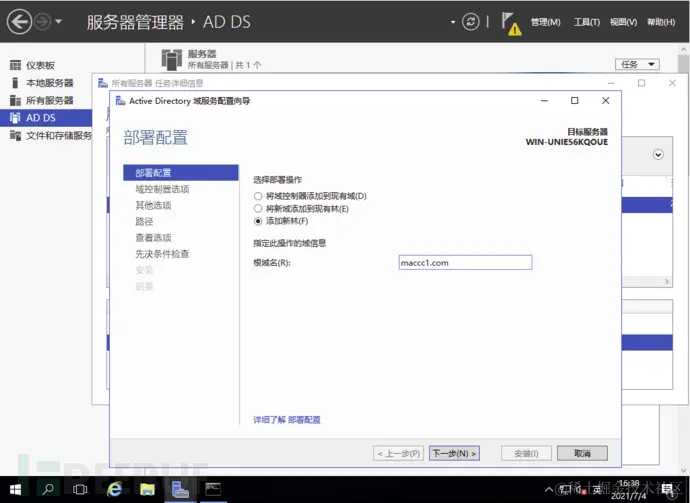
Task: Click the 下一步(N) button
Action: [454, 453]
